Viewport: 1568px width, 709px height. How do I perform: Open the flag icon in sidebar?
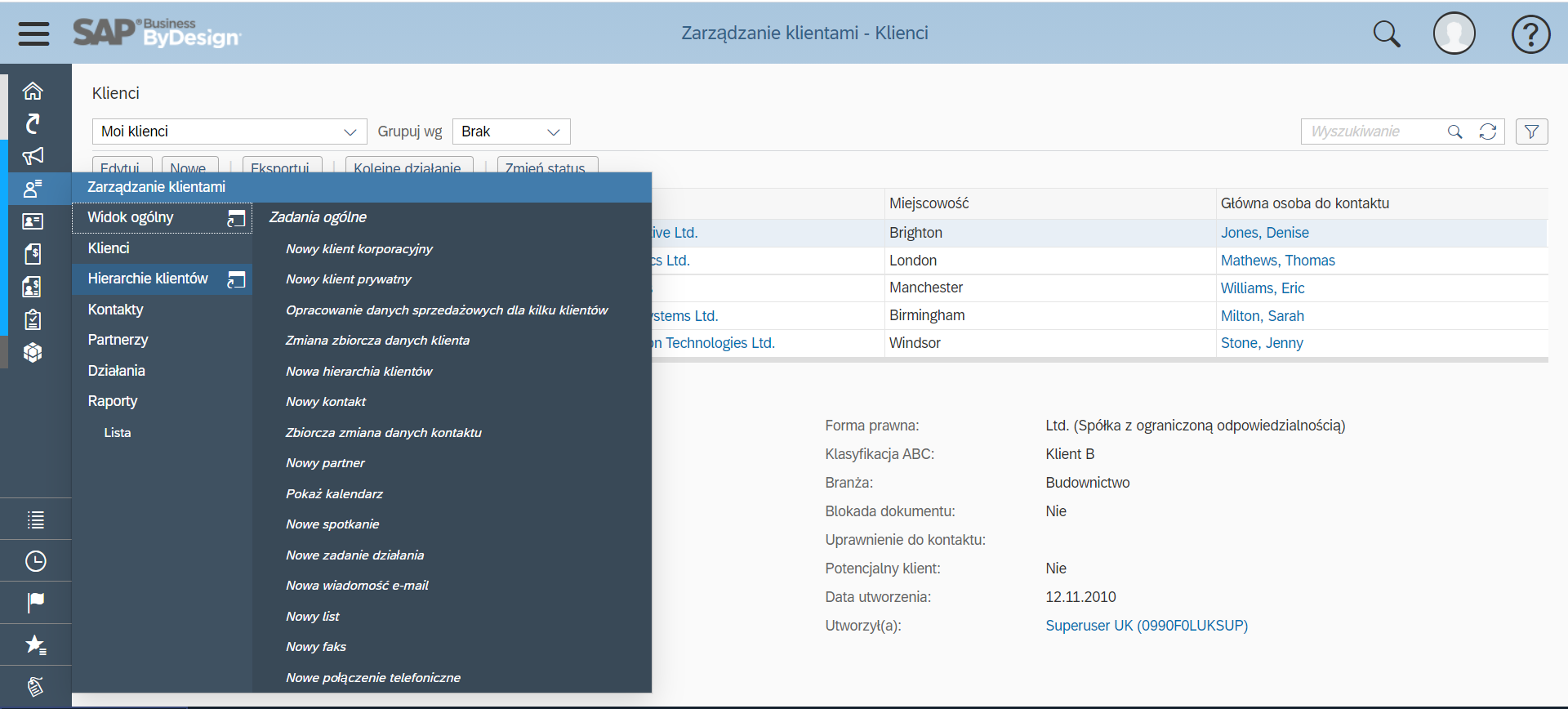(35, 603)
